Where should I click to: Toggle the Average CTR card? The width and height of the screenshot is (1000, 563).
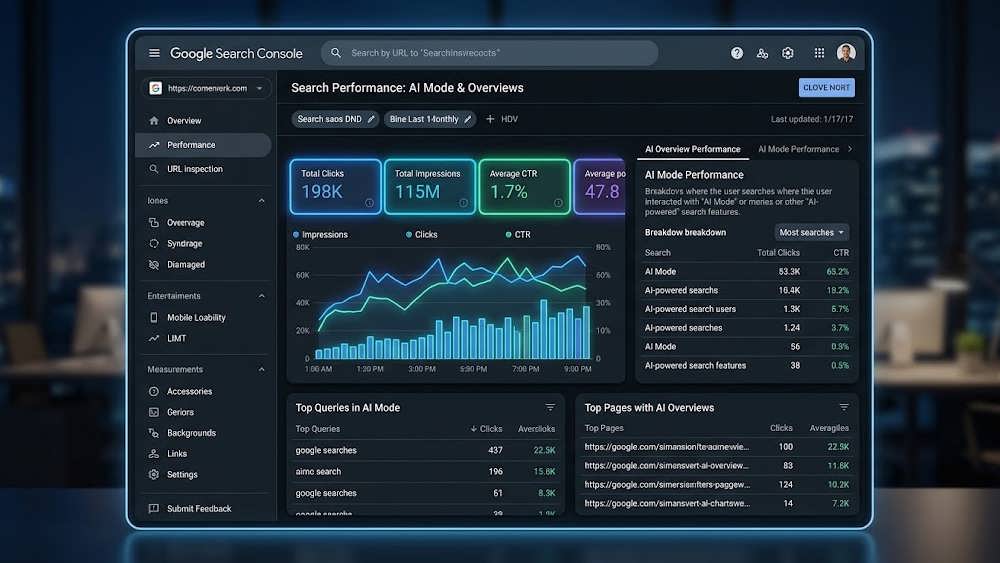click(x=524, y=186)
